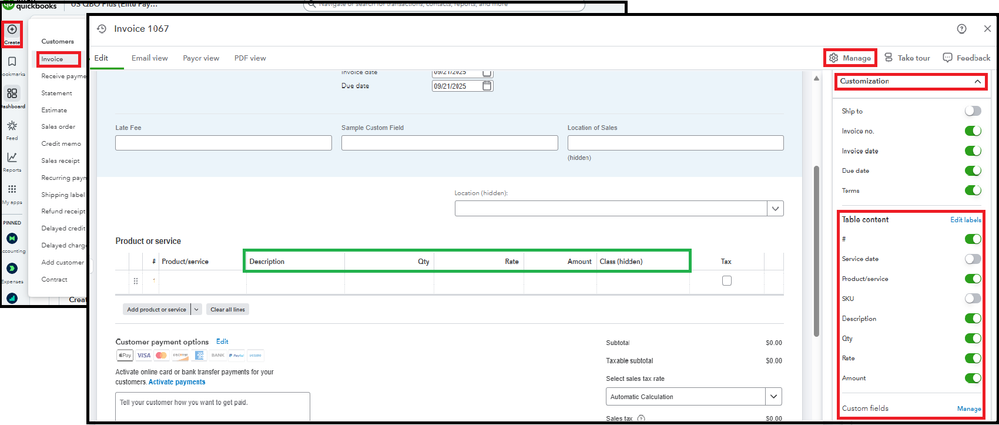Click Add product or service button
999x425 pixels.
pyautogui.click(x=157, y=309)
